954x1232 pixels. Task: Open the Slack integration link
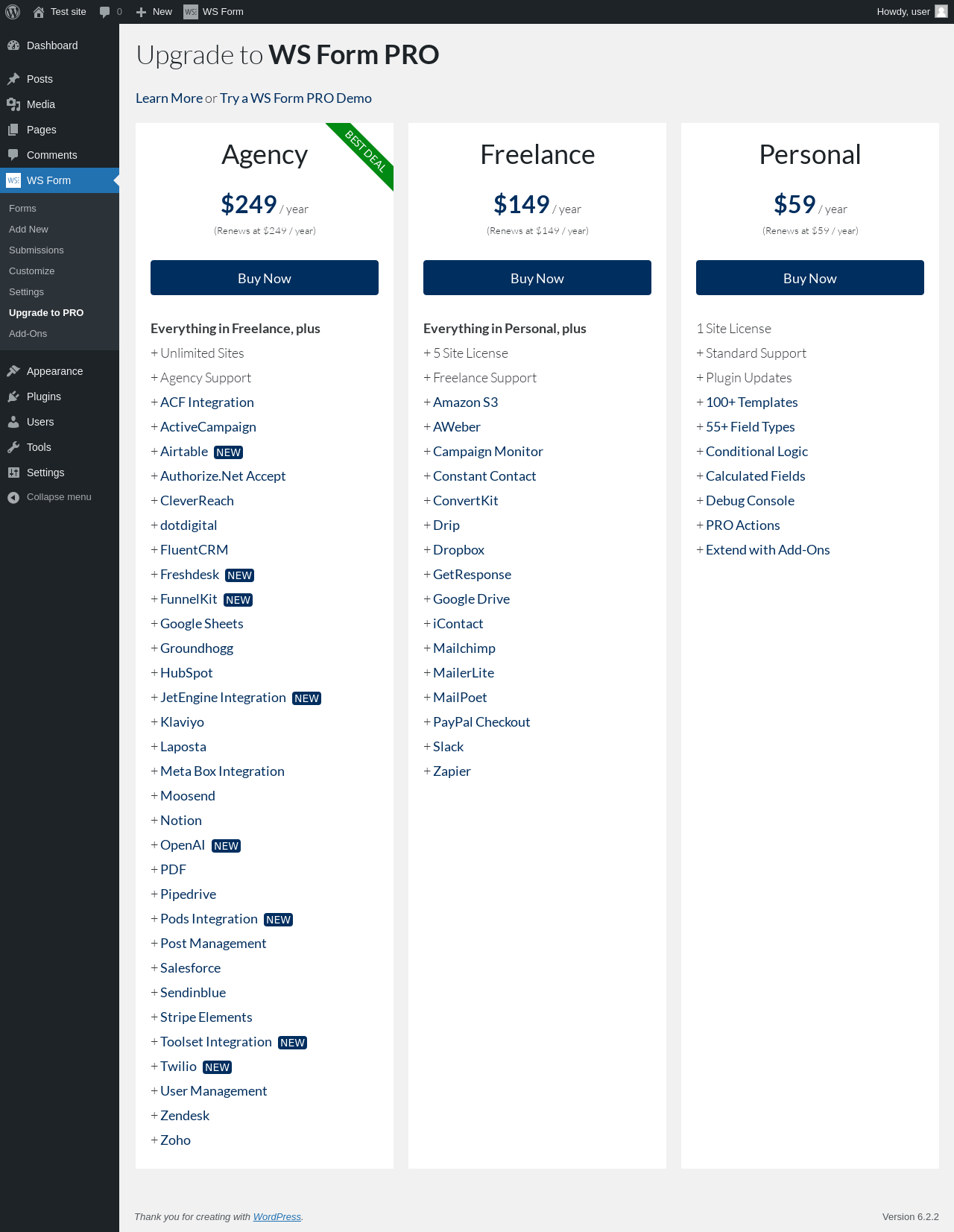[x=448, y=747]
